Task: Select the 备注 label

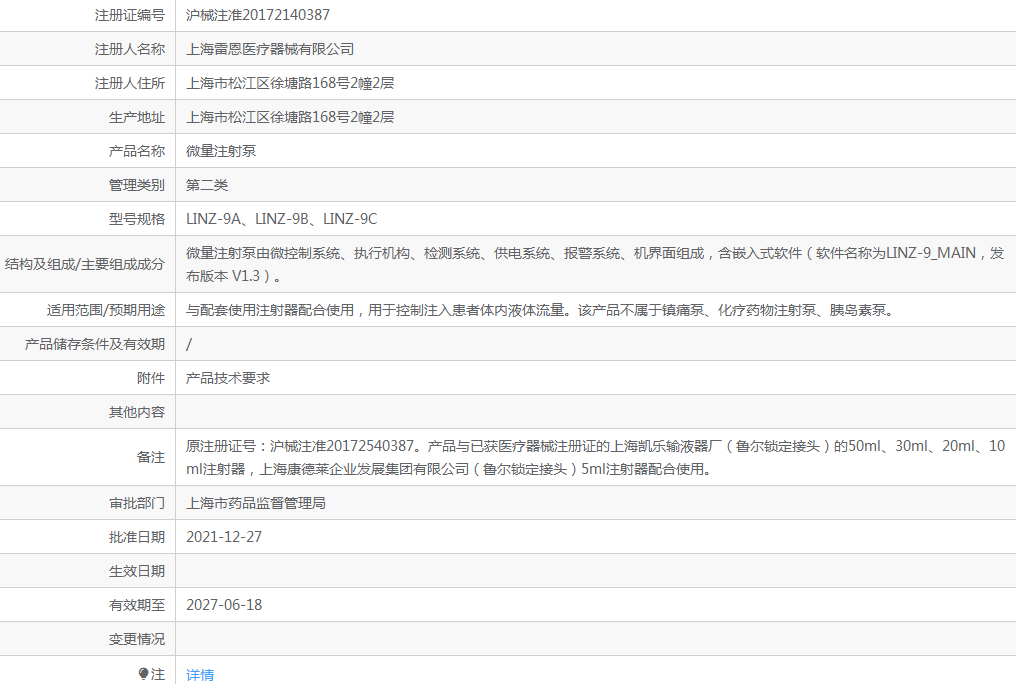Action: 151,457
